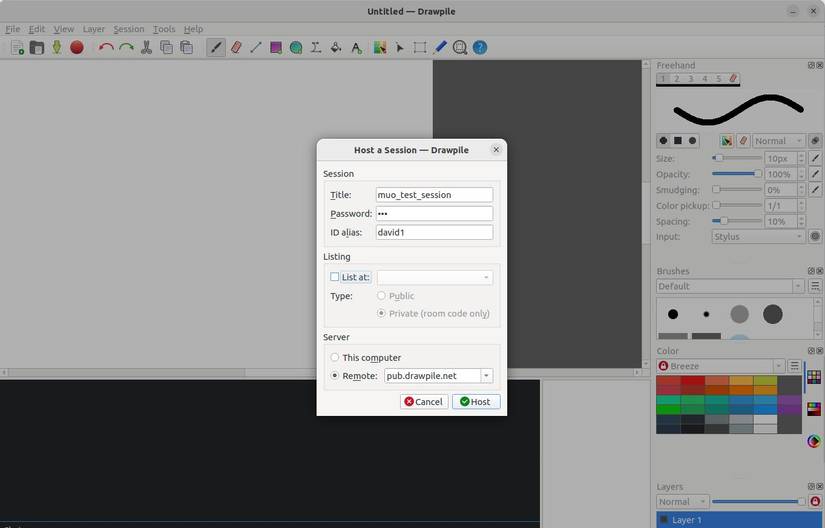
Task: Select brush slot 3 in Freehand panel
Action: [x=691, y=78]
